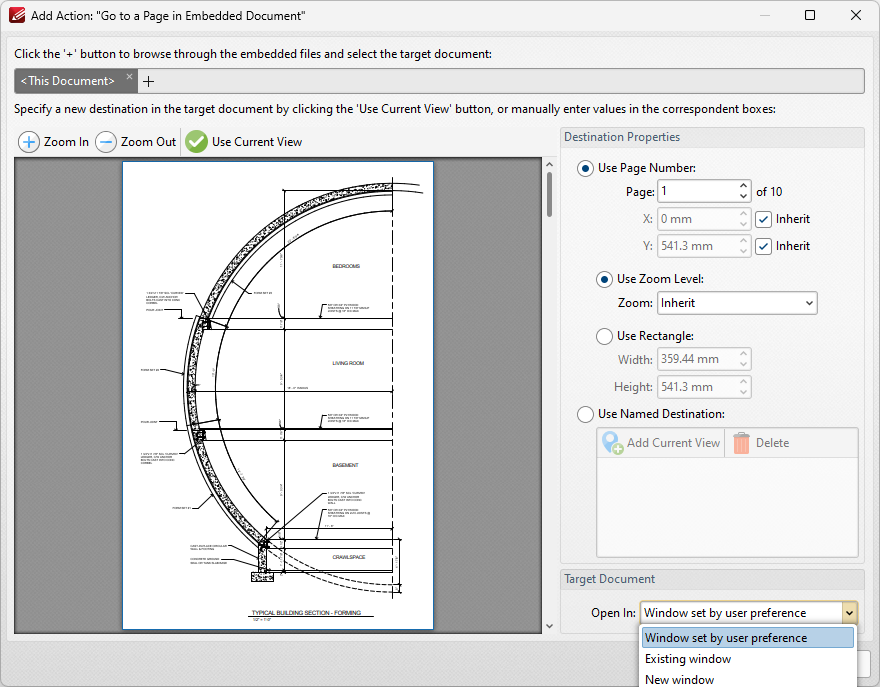Viewport: 880px width, 687px height.
Task: Click the Add Current View pin icon
Action: point(612,443)
